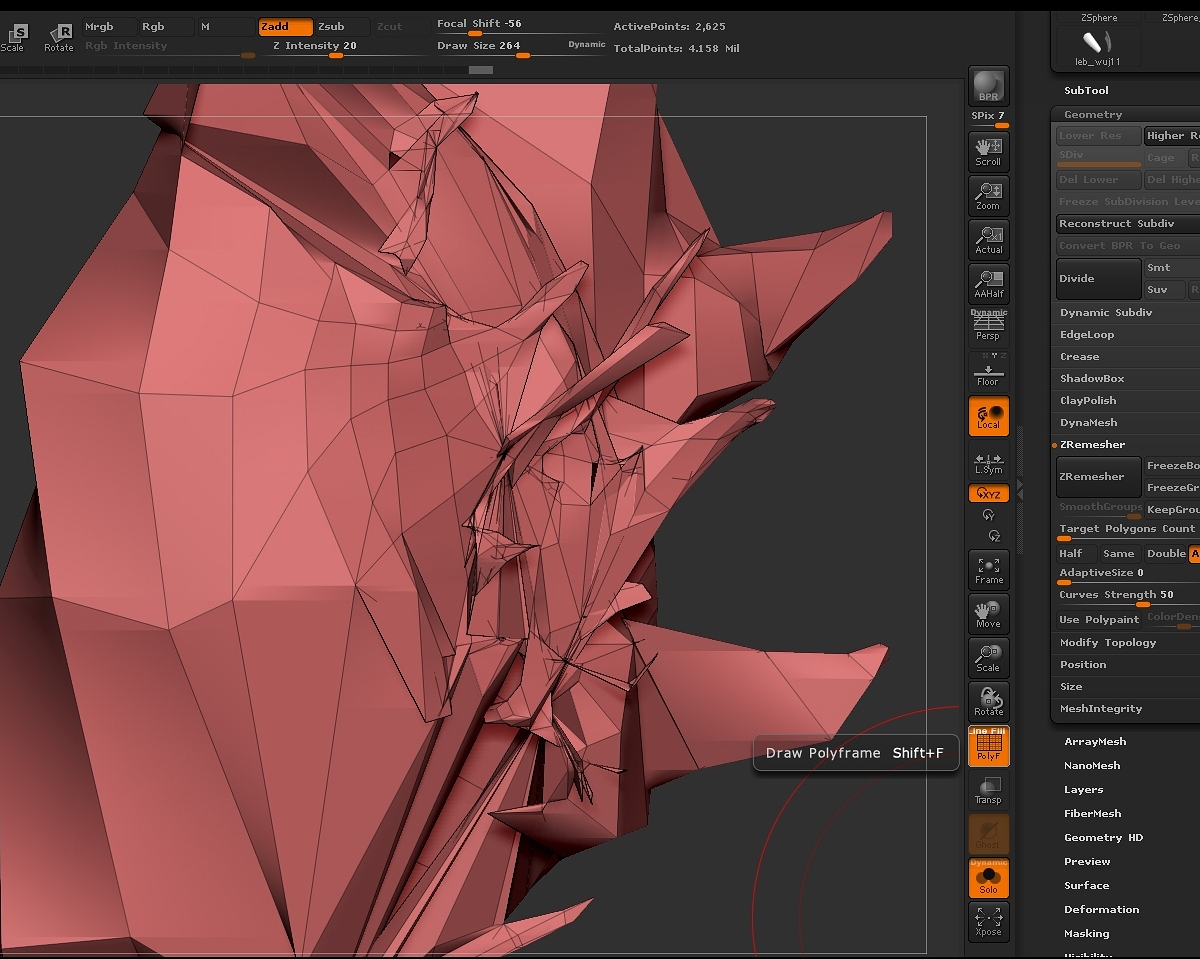This screenshot has height=959, width=1200.
Task: Expand the Crease subsection
Action: coord(1080,357)
